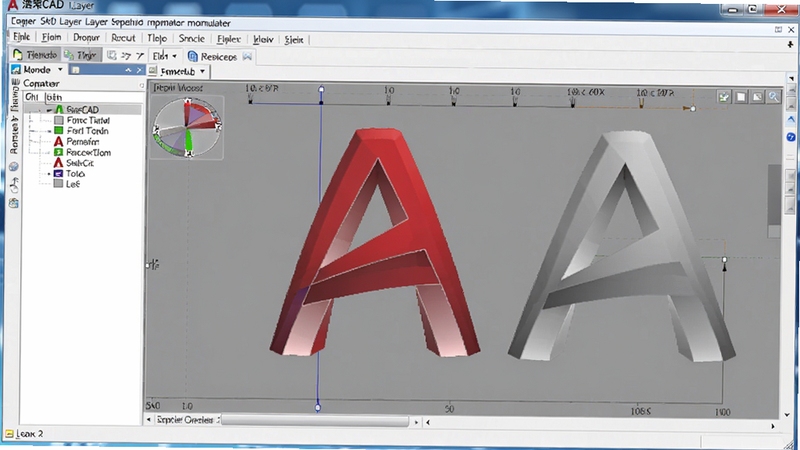Click the top ruler handle on the blue guide
The width and height of the screenshot is (800, 450).
(x=321, y=89)
